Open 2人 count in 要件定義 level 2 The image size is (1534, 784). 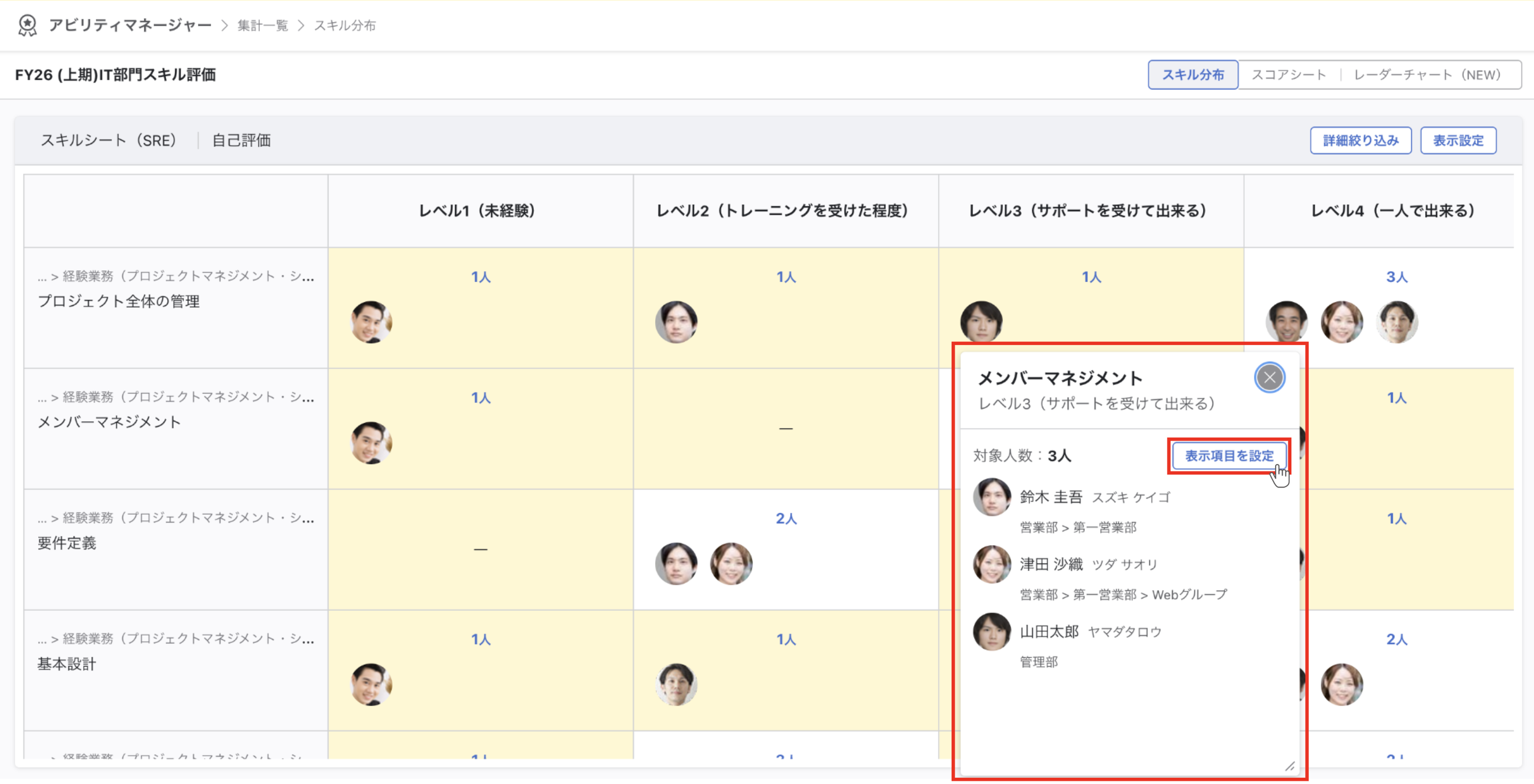coord(786,518)
